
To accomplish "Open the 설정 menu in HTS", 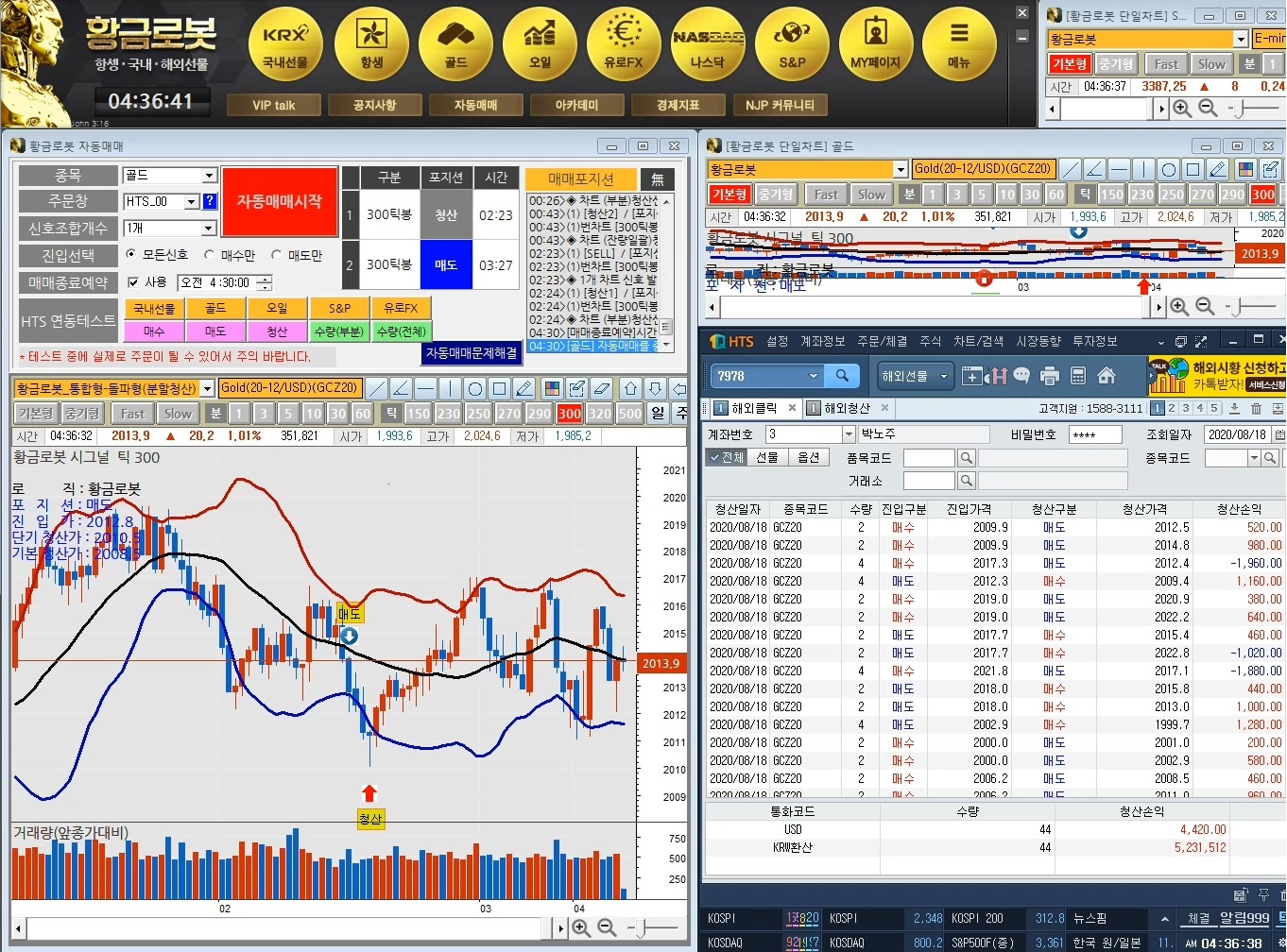I will [777, 341].
